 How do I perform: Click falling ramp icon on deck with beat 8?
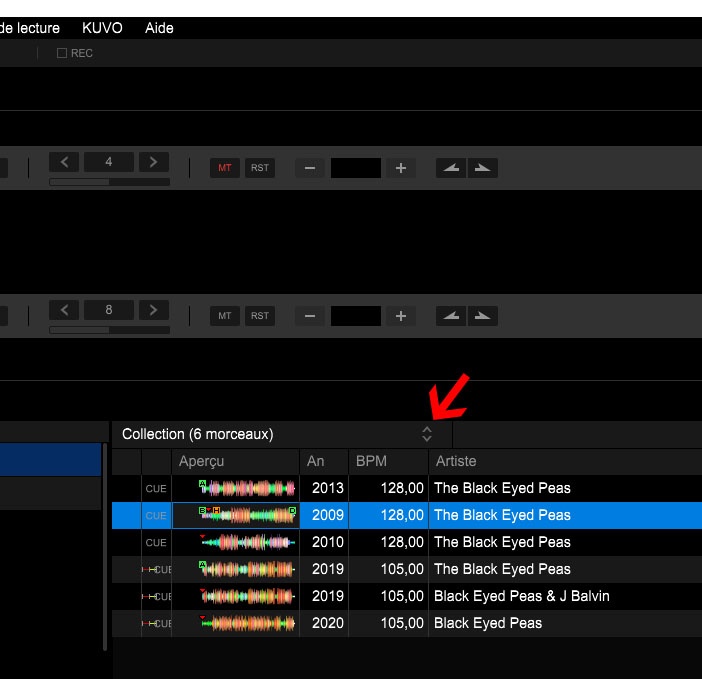point(483,316)
